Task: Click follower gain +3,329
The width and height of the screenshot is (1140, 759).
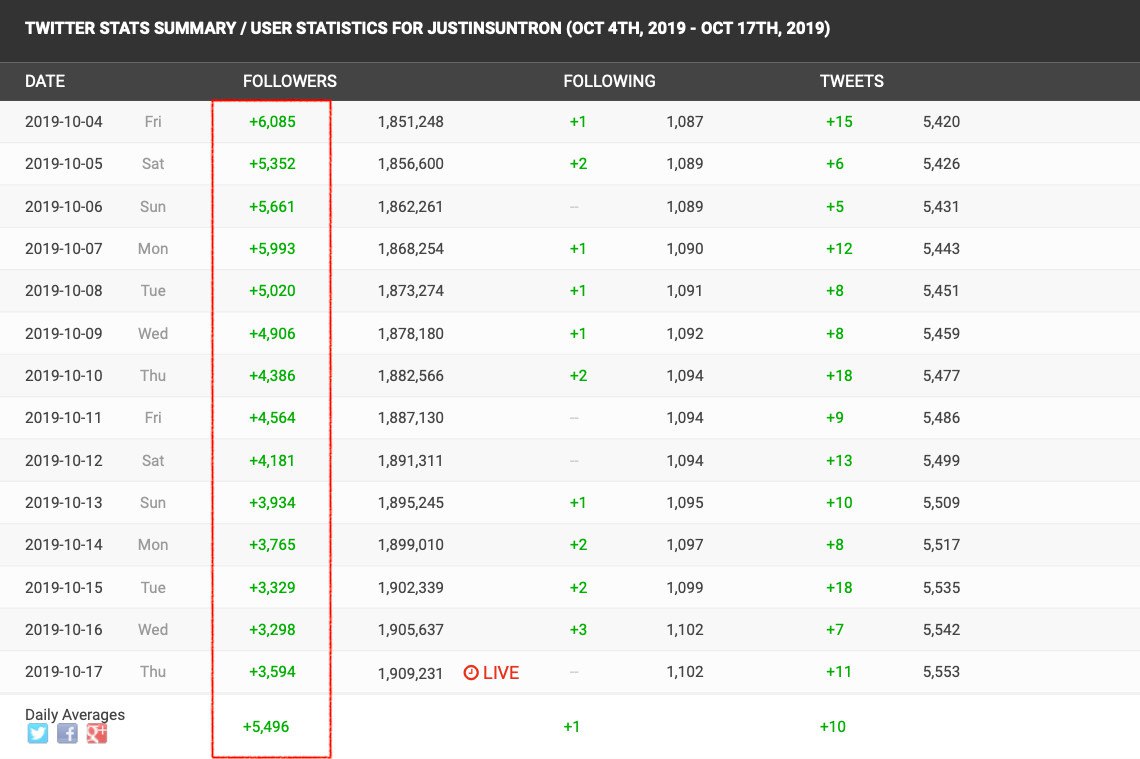Action: [x=273, y=587]
